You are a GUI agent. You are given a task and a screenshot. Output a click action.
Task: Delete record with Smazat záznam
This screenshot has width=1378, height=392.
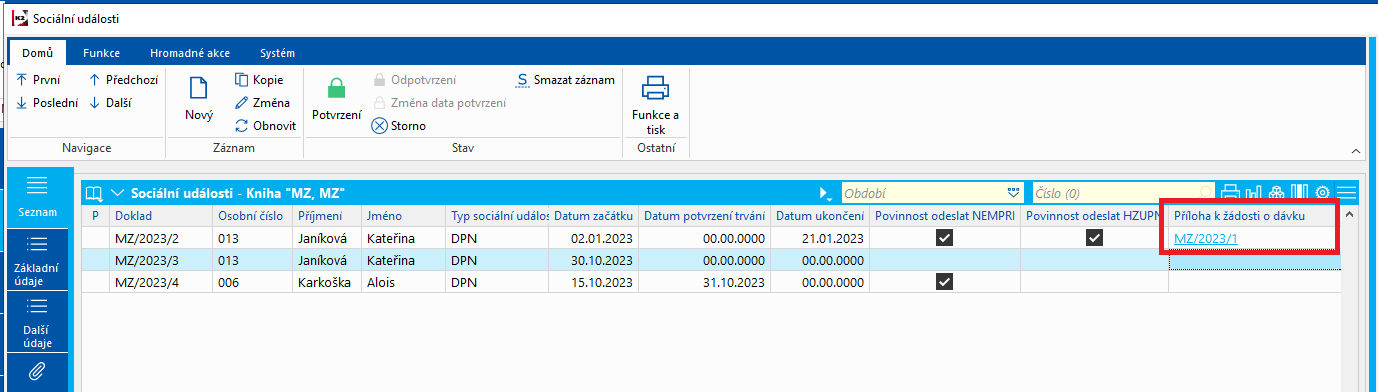click(x=565, y=80)
